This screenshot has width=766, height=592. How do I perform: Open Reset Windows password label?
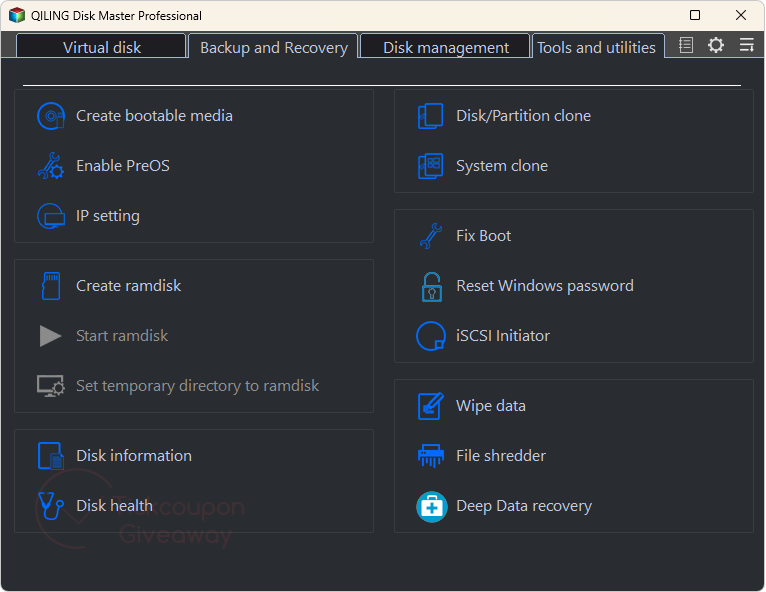click(545, 286)
